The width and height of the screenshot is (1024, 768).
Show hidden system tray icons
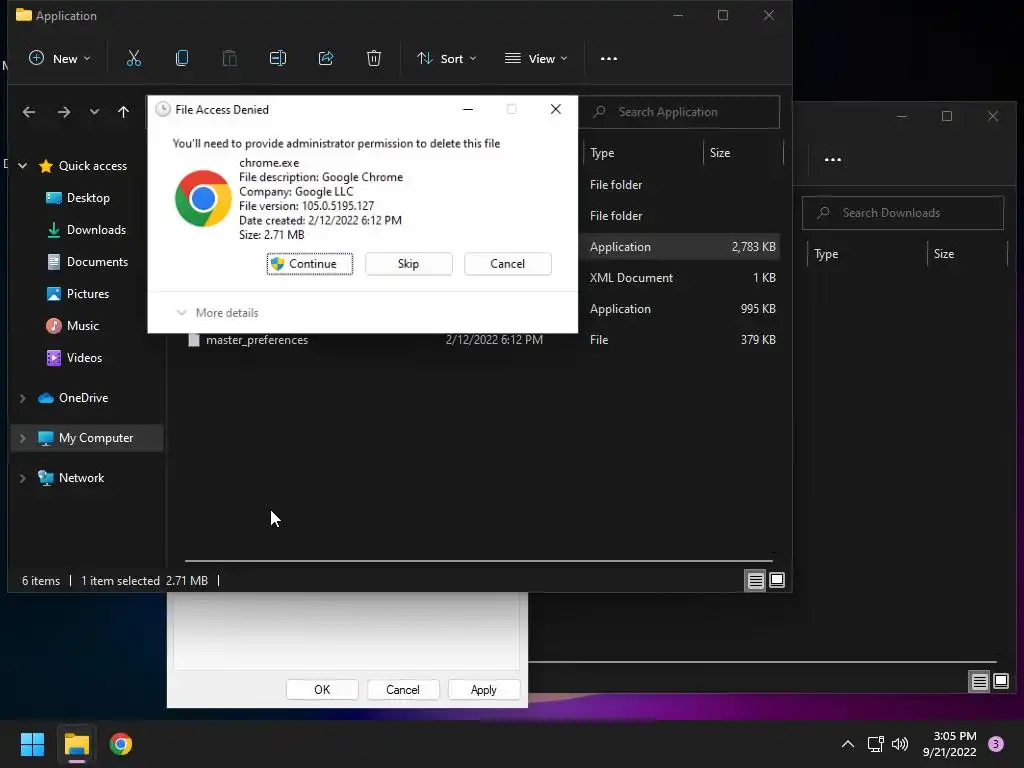tap(848, 744)
